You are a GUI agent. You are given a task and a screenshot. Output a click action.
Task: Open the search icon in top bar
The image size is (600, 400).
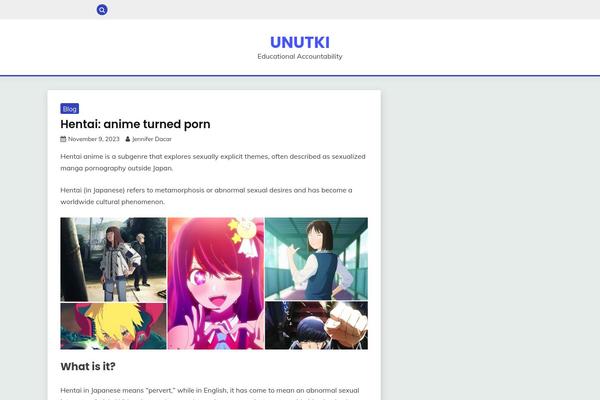(x=102, y=10)
